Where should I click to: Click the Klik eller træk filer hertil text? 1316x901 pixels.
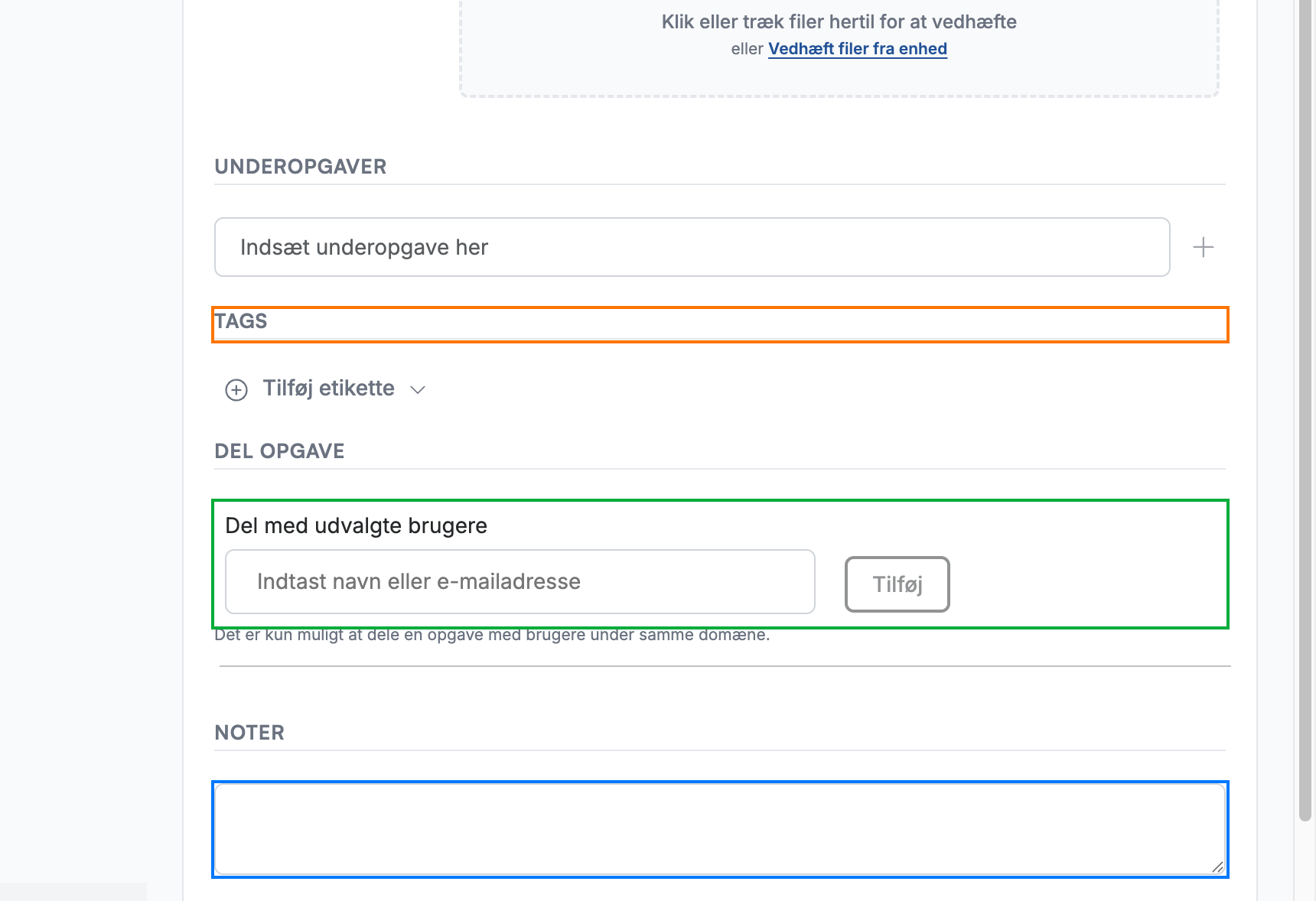[x=839, y=21]
